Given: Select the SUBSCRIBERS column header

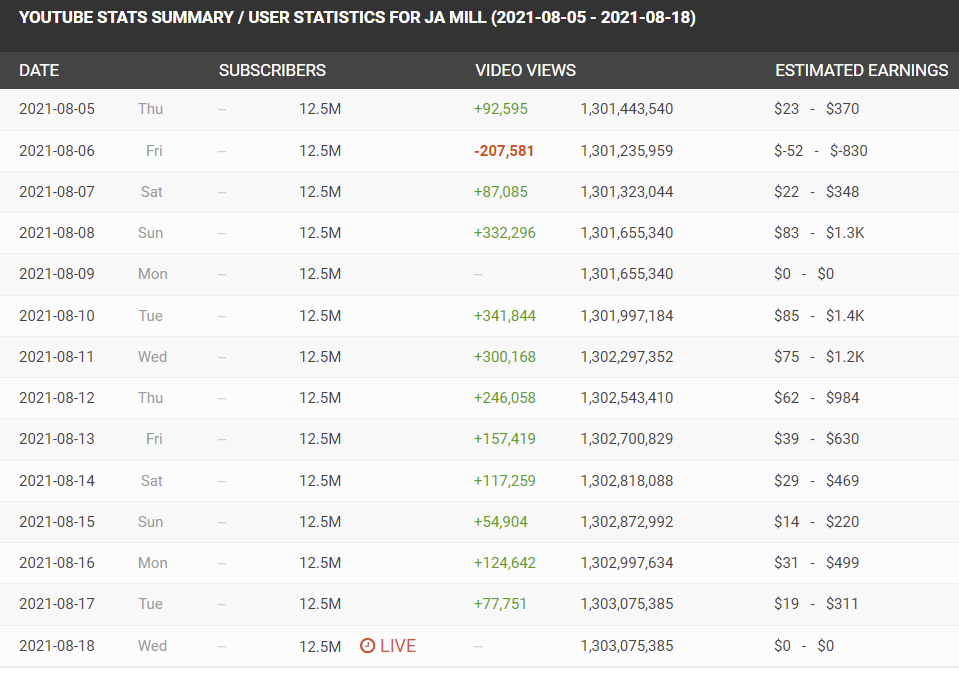Looking at the screenshot, I should (x=272, y=70).
